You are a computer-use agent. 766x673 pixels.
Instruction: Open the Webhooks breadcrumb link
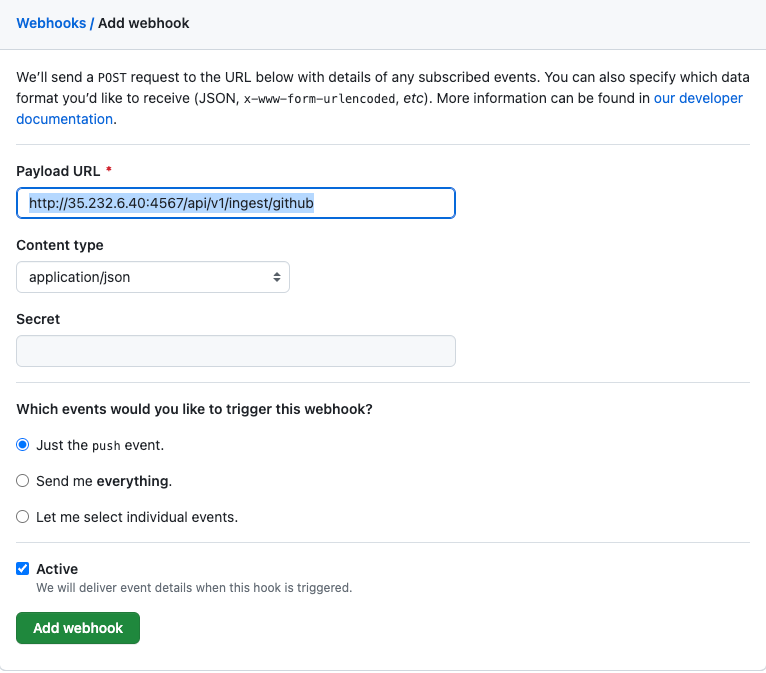(51, 23)
